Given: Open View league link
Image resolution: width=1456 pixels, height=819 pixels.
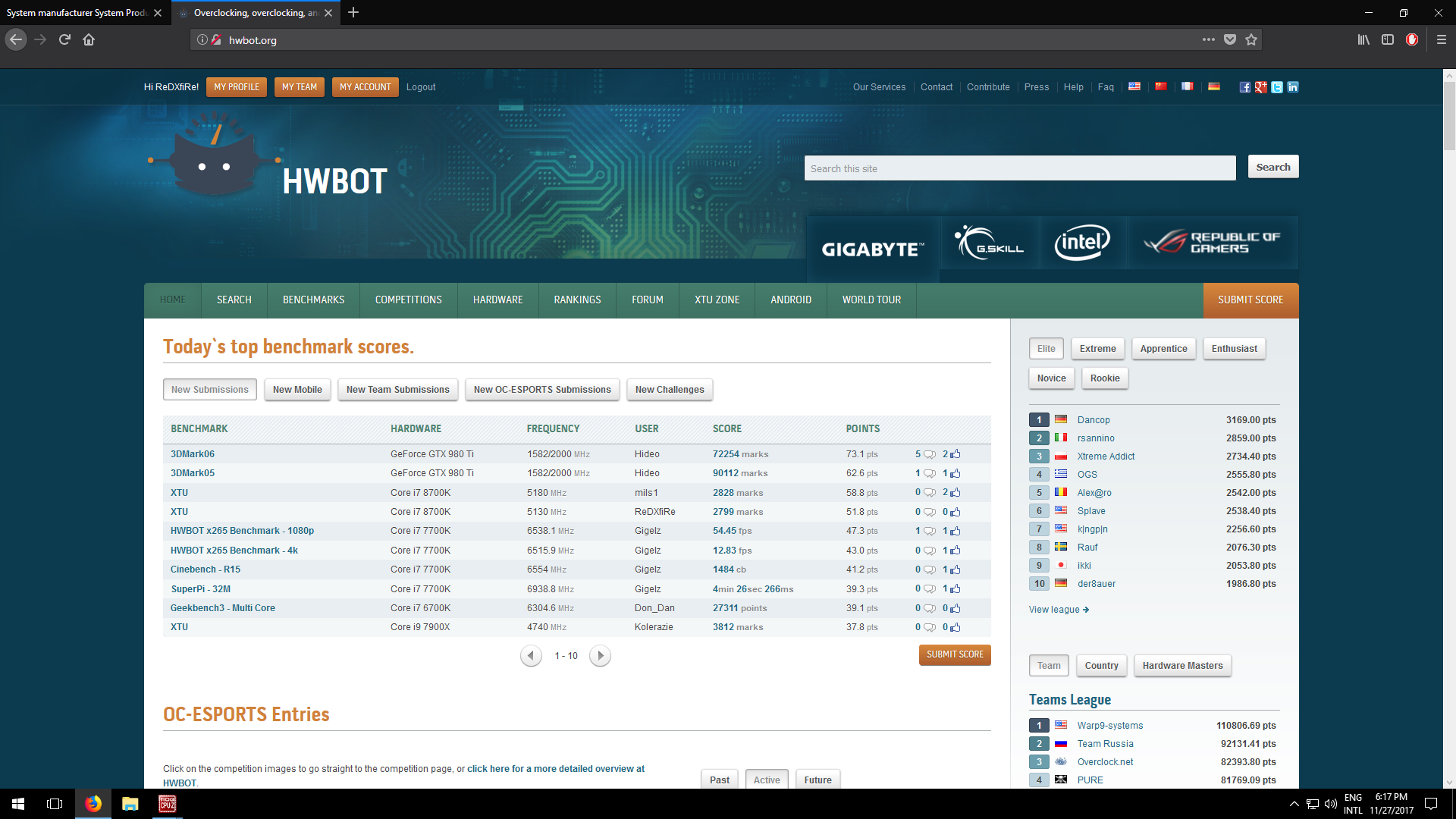Looking at the screenshot, I should coord(1059,610).
